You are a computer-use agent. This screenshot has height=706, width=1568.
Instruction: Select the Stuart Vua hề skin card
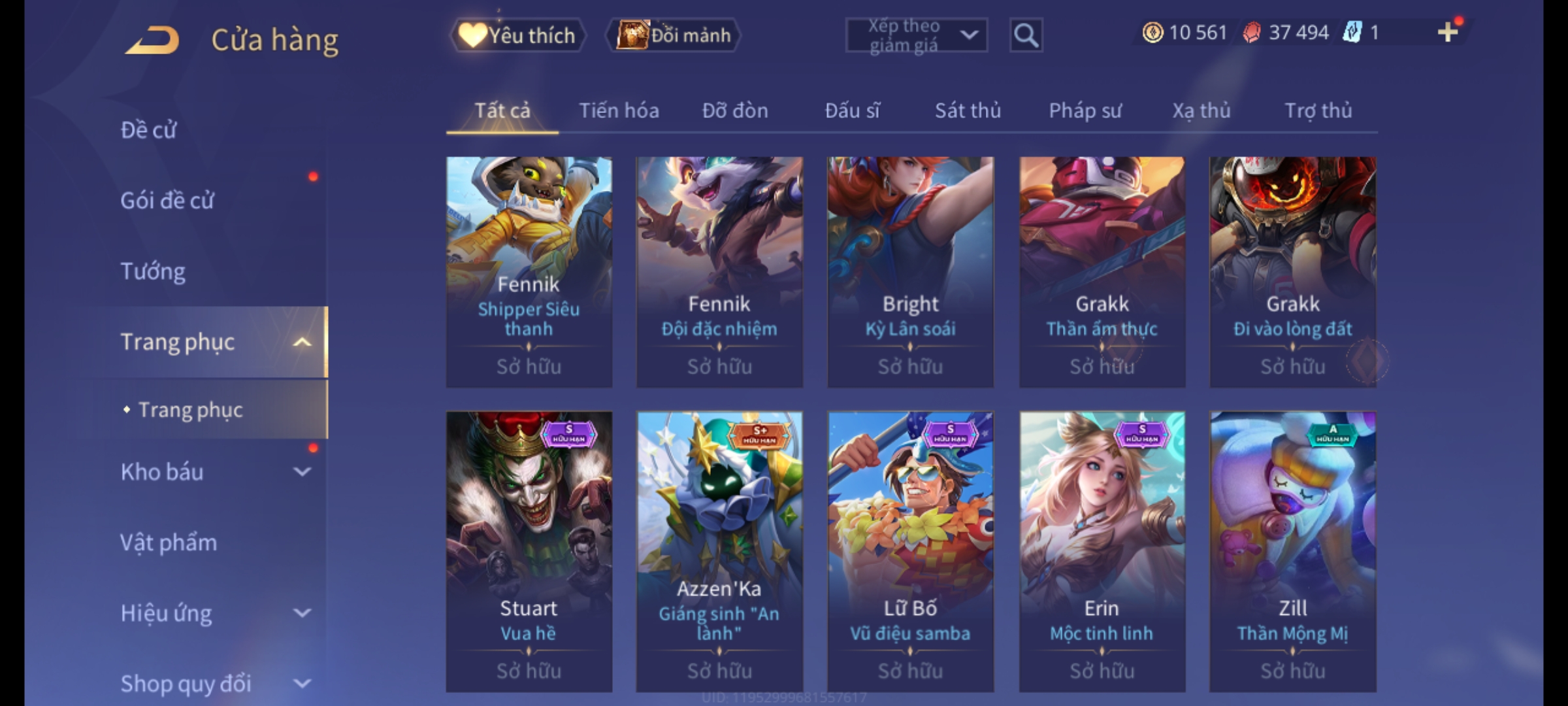tap(529, 552)
